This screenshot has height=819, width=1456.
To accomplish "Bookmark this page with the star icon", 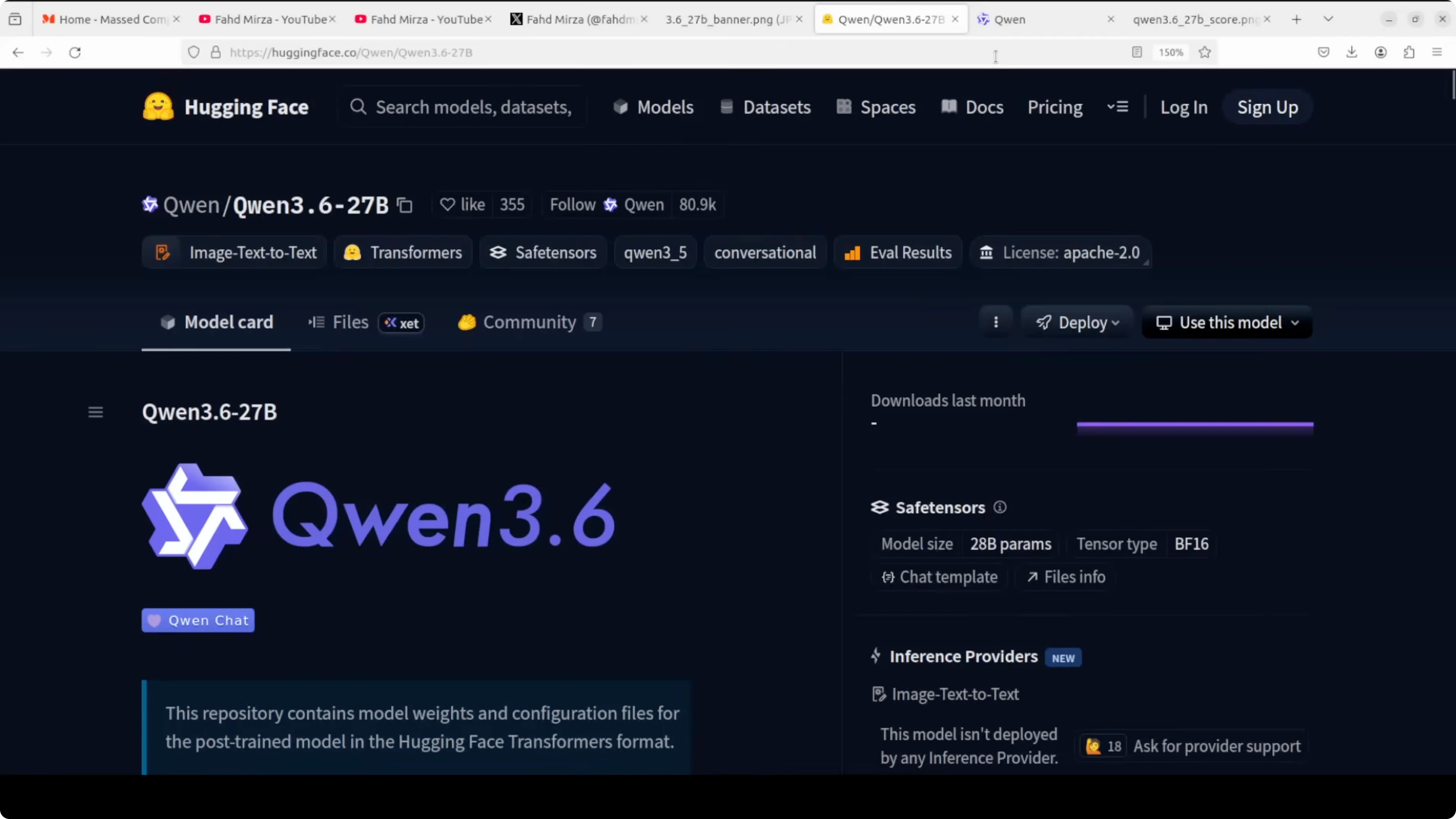I will 1204,53.
